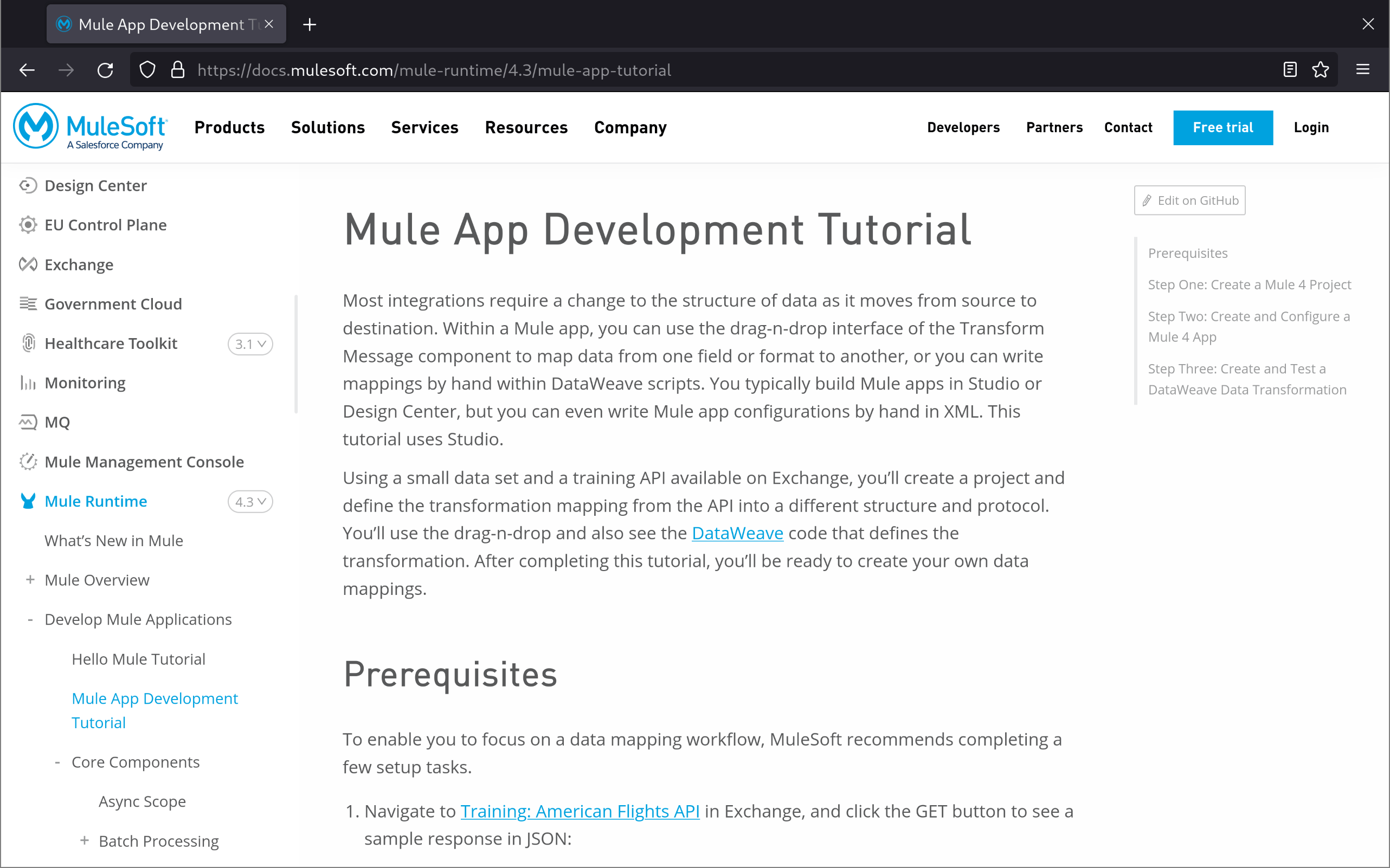Toggle tracking protection shield icon
The height and width of the screenshot is (868, 1390).
[x=147, y=69]
